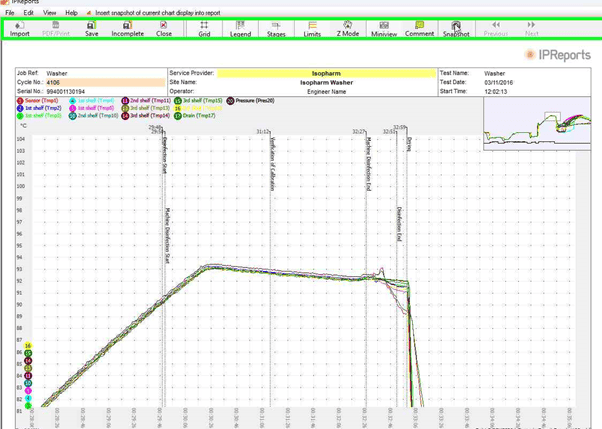
Task: Click the 32:27 stage time label
Action: coord(359,132)
